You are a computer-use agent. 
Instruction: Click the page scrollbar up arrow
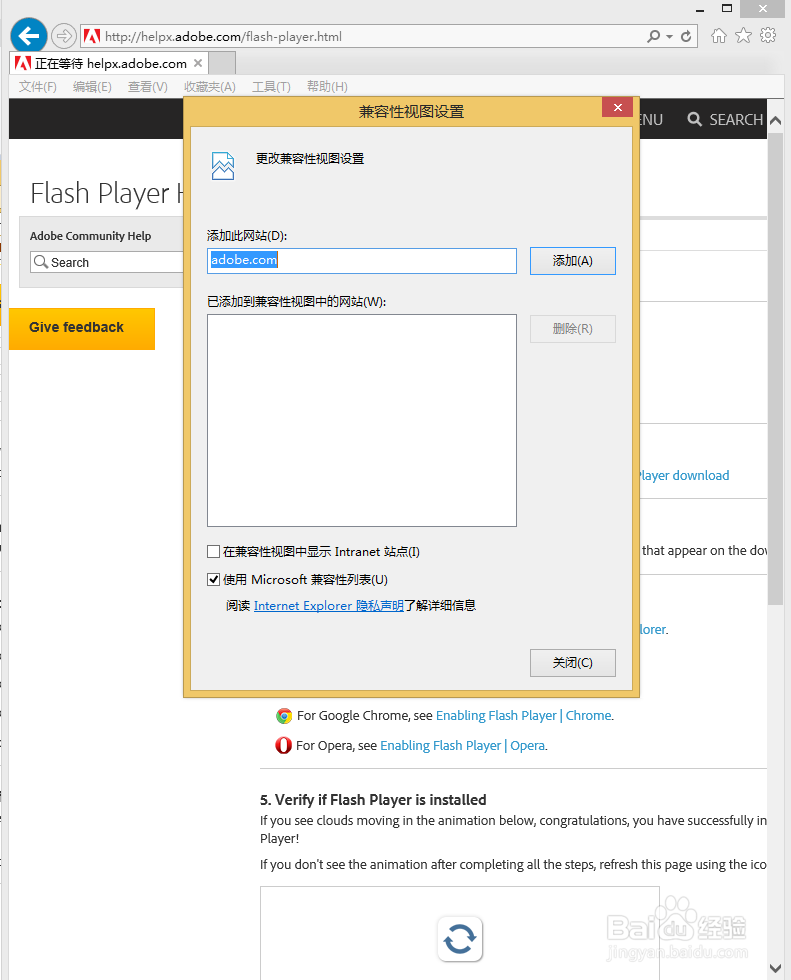(775, 121)
